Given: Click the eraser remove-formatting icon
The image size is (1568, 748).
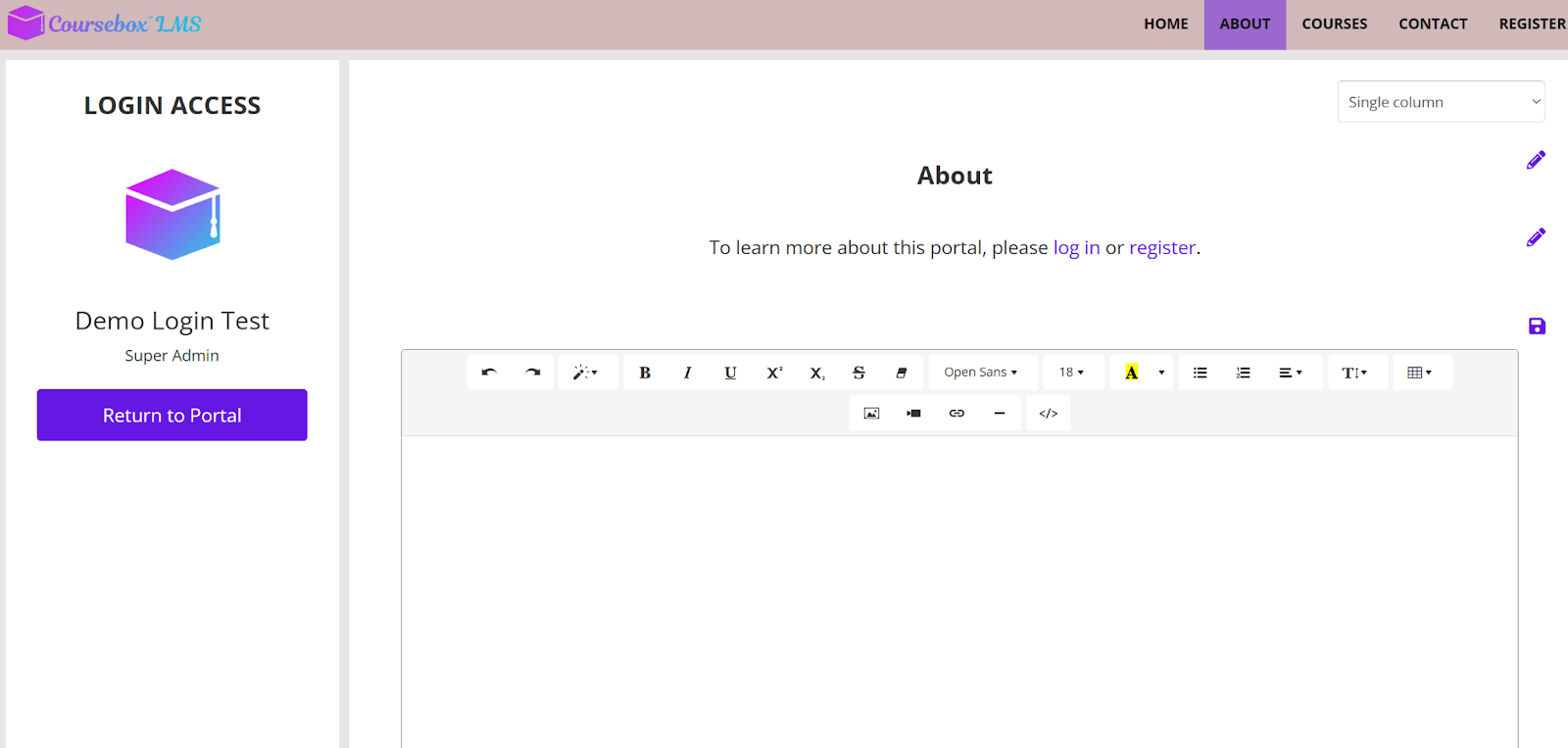Looking at the screenshot, I should [x=901, y=373].
